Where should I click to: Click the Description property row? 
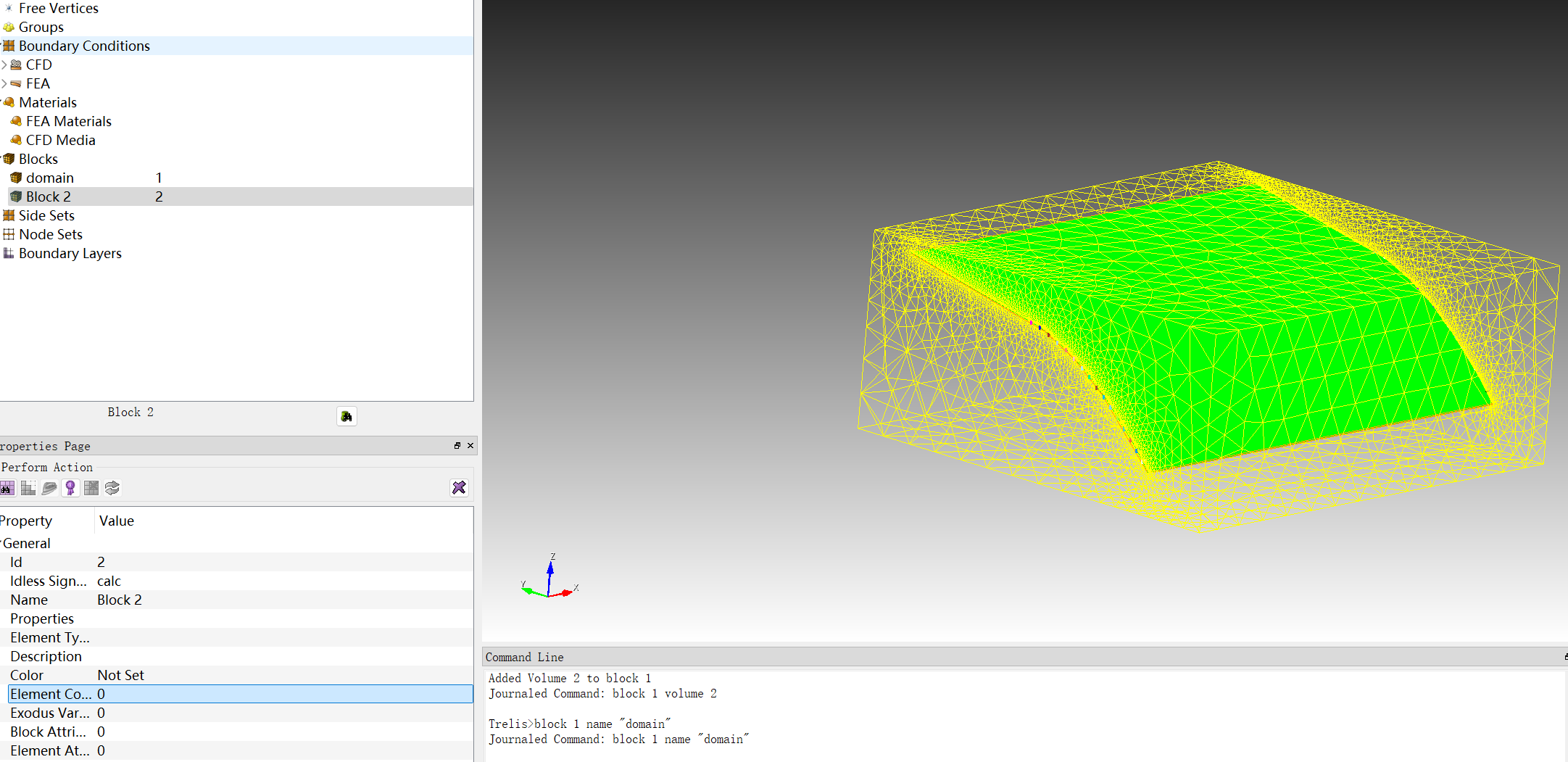coord(236,656)
